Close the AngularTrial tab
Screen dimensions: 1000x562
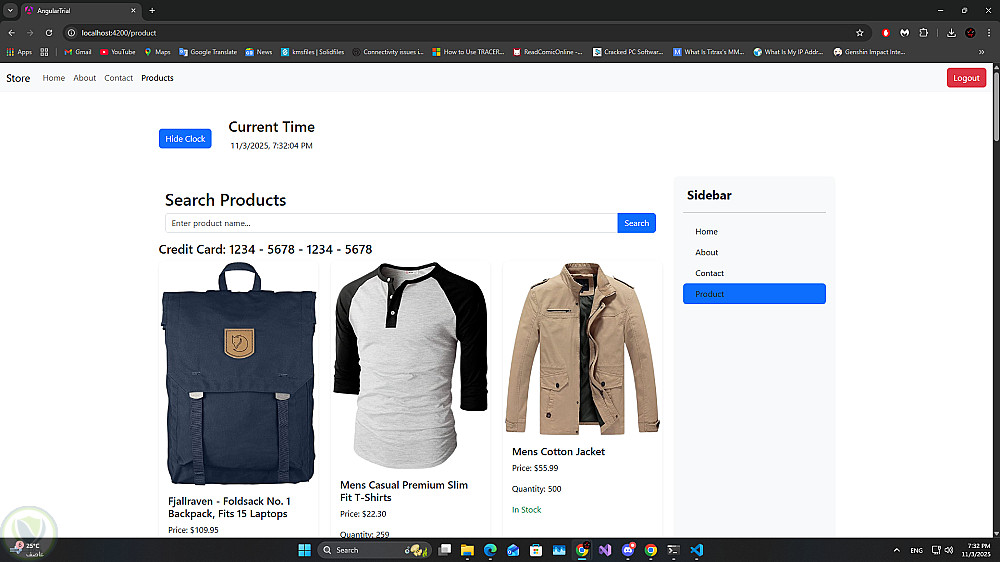tap(133, 10)
